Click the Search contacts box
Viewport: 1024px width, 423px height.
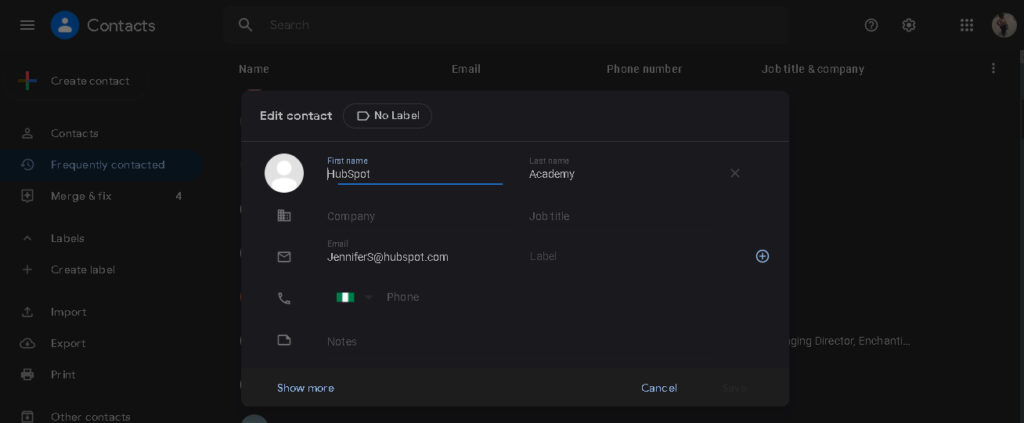[x=506, y=25]
